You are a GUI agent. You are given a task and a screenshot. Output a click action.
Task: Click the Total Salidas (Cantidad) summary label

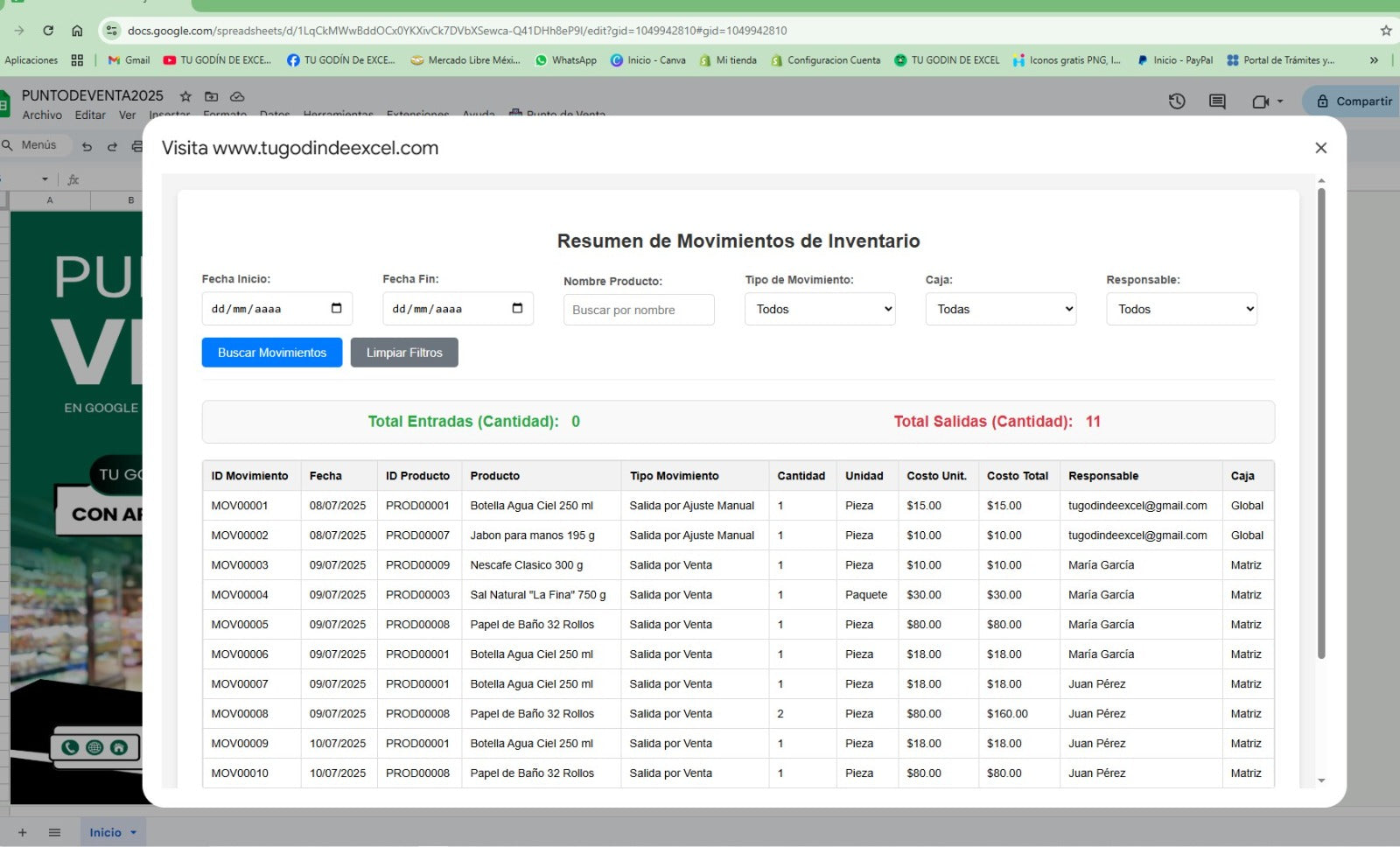(x=983, y=422)
